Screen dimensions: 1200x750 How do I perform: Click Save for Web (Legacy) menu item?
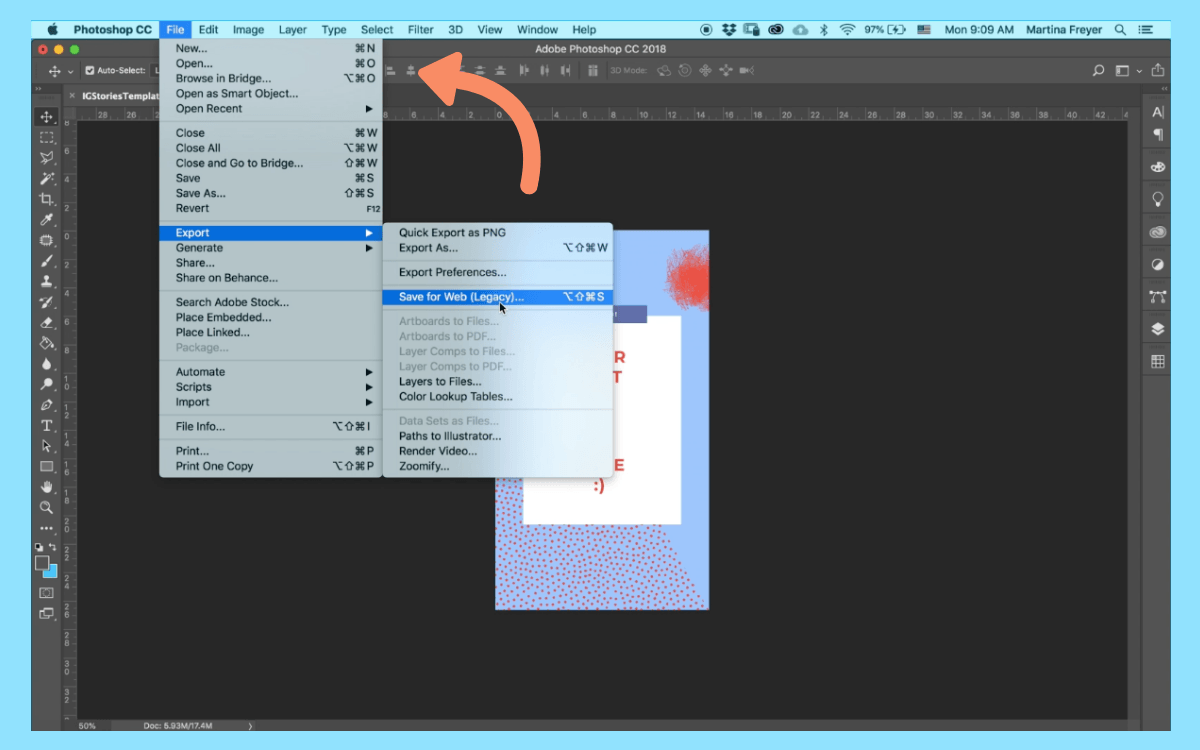pyautogui.click(x=497, y=297)
